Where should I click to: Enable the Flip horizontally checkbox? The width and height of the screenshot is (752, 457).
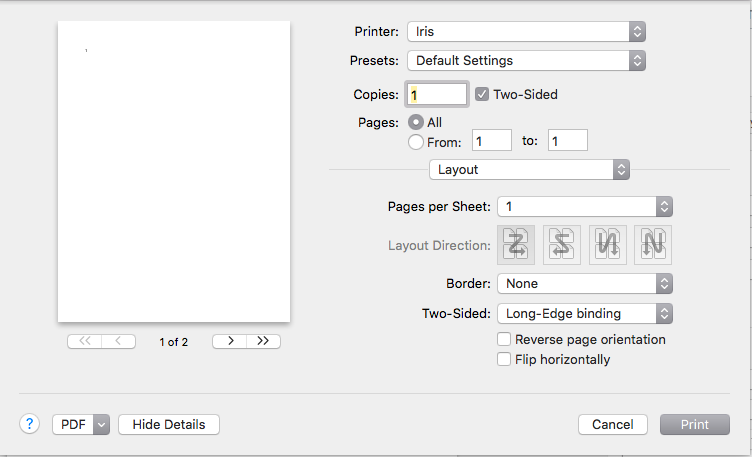click(x=504, y=360)
